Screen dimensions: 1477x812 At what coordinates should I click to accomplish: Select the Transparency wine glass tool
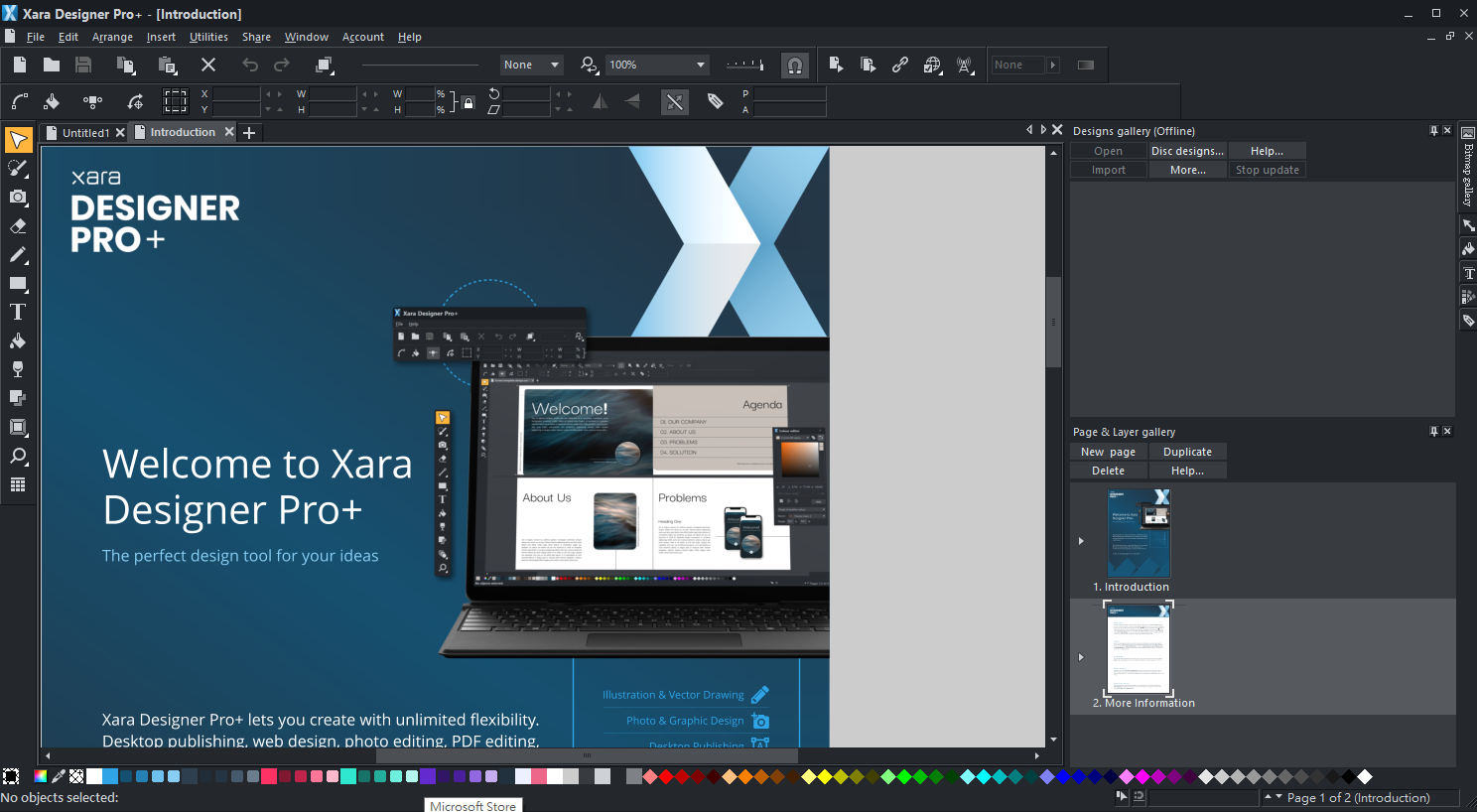pos(18,369)
